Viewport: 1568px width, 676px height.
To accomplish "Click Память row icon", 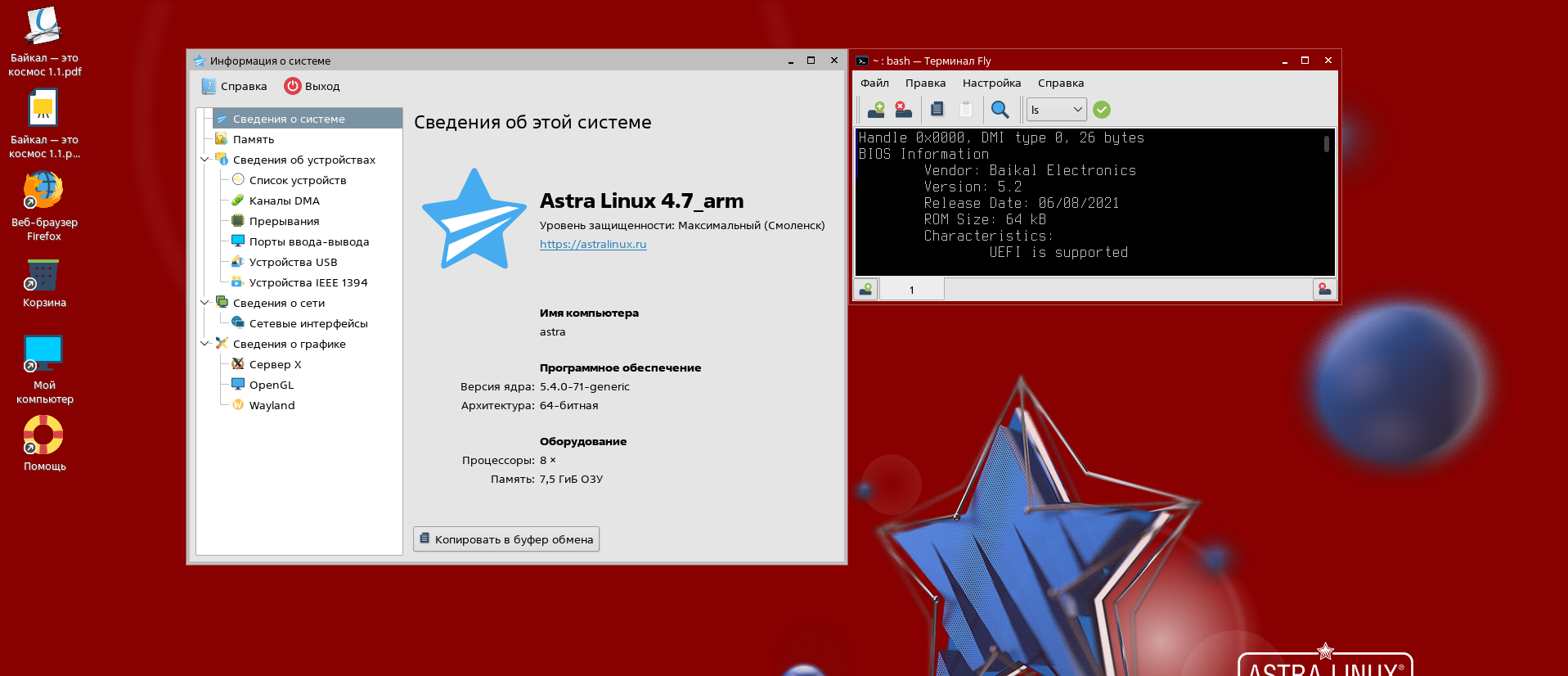I will (221, 139).
